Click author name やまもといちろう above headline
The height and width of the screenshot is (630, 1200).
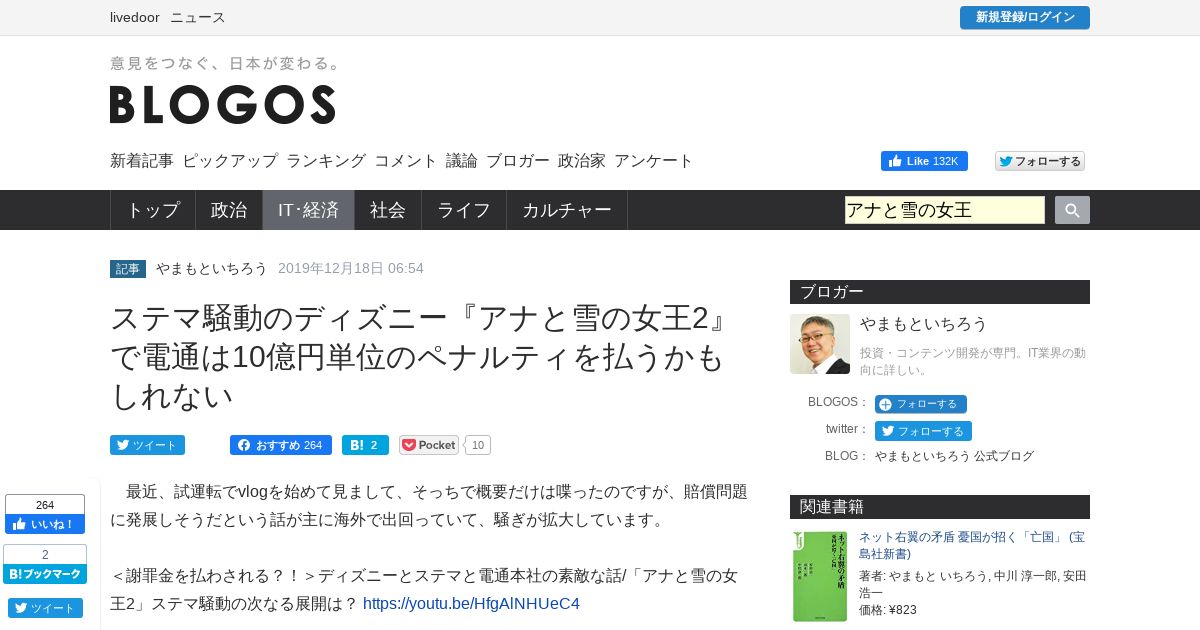[x=212, y=268]
